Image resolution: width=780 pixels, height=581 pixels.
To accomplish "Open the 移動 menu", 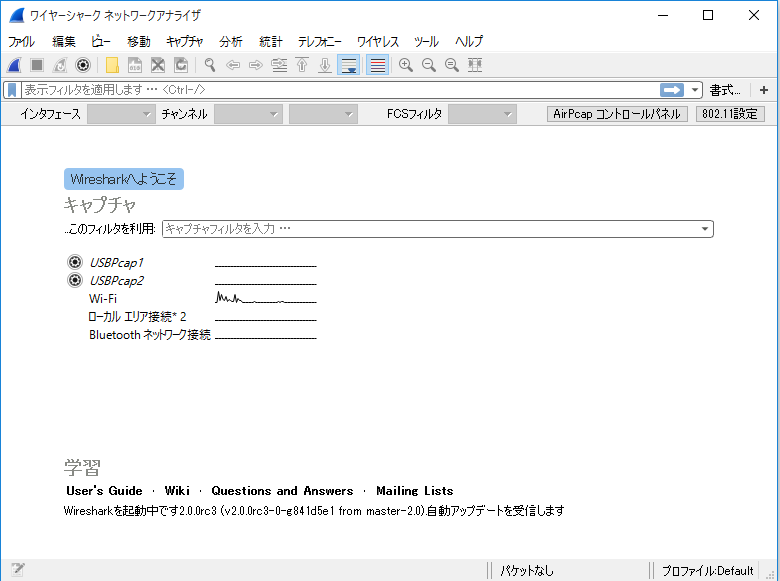I will point(139,41).
